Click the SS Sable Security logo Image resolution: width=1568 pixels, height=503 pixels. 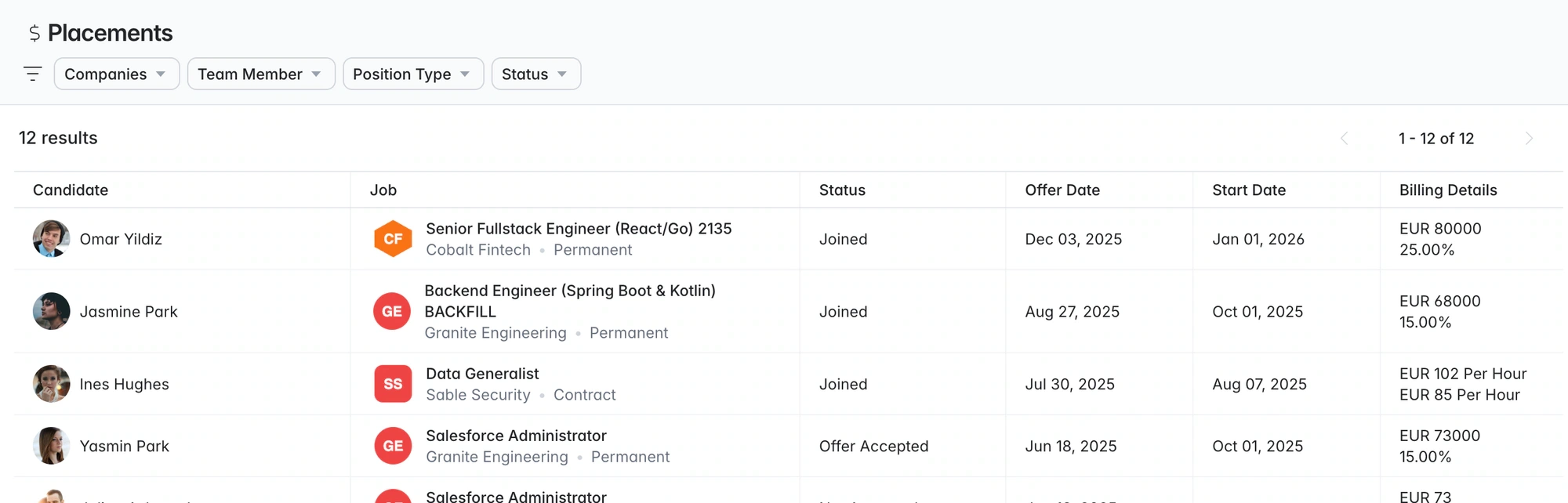point(393,384)
